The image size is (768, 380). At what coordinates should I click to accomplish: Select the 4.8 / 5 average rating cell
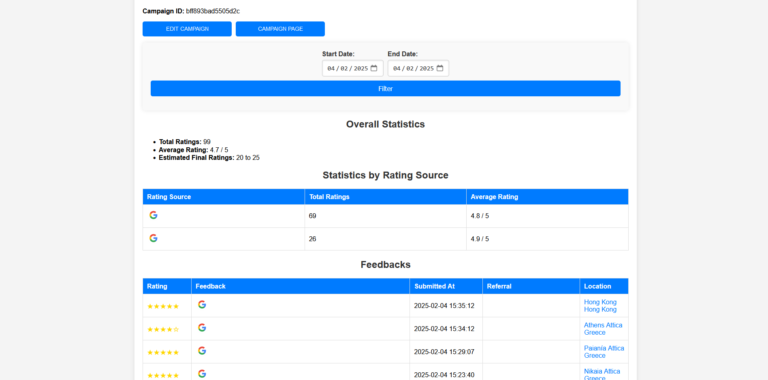(547, 216)
